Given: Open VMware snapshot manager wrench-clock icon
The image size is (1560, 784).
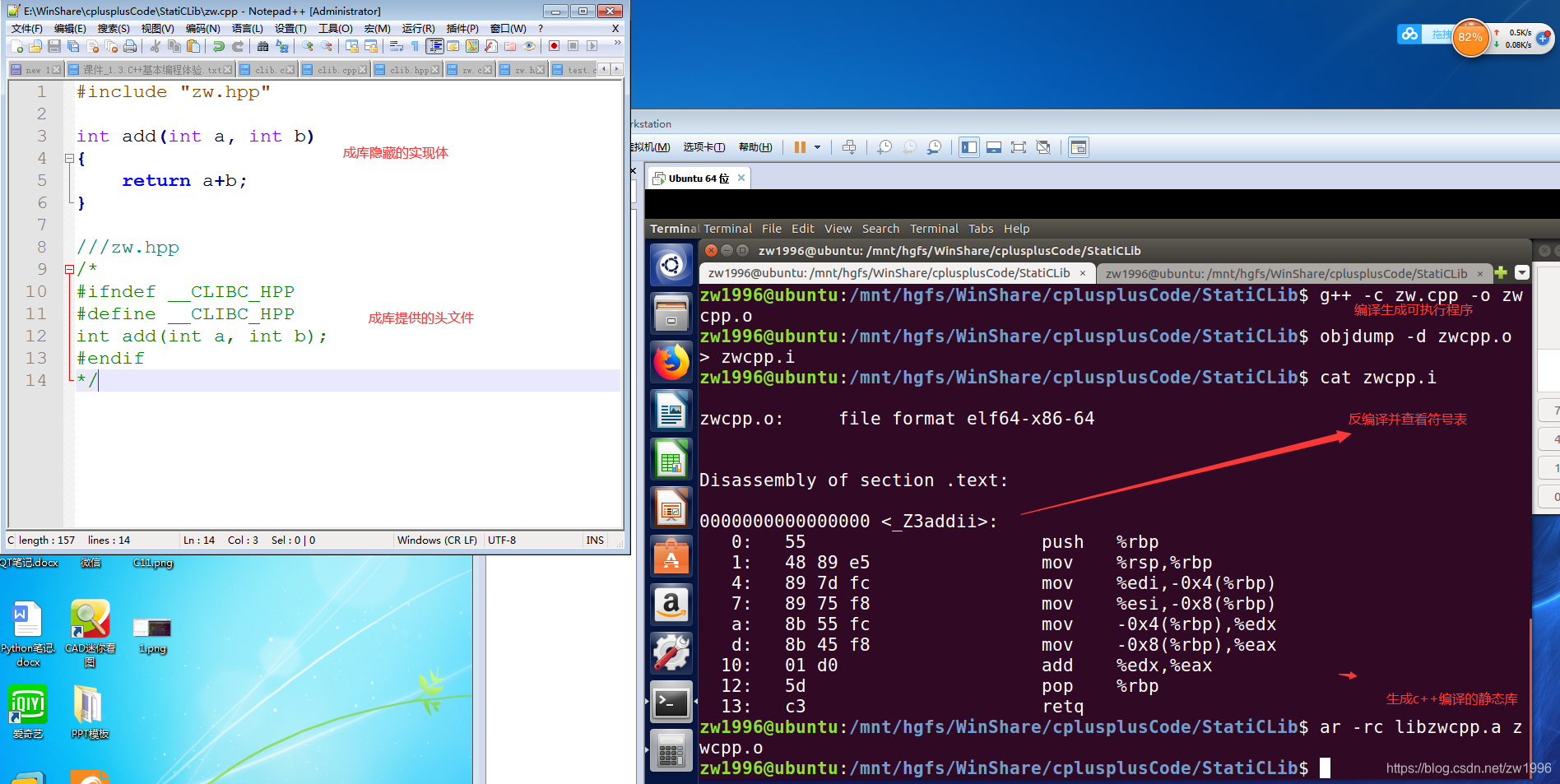Looking at the screenshot, I should [x=934, y=147].
